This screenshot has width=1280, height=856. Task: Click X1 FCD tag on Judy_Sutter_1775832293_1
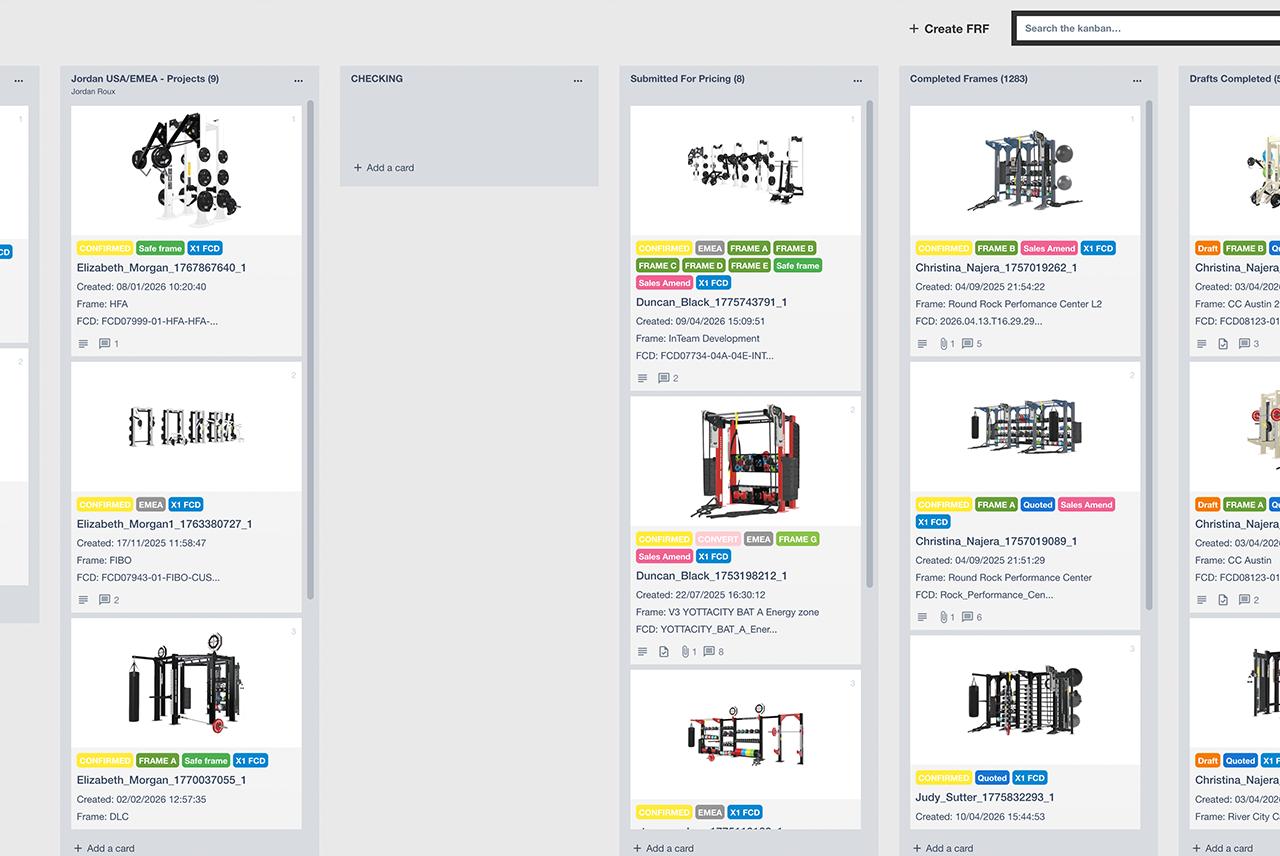(1030, 778)
